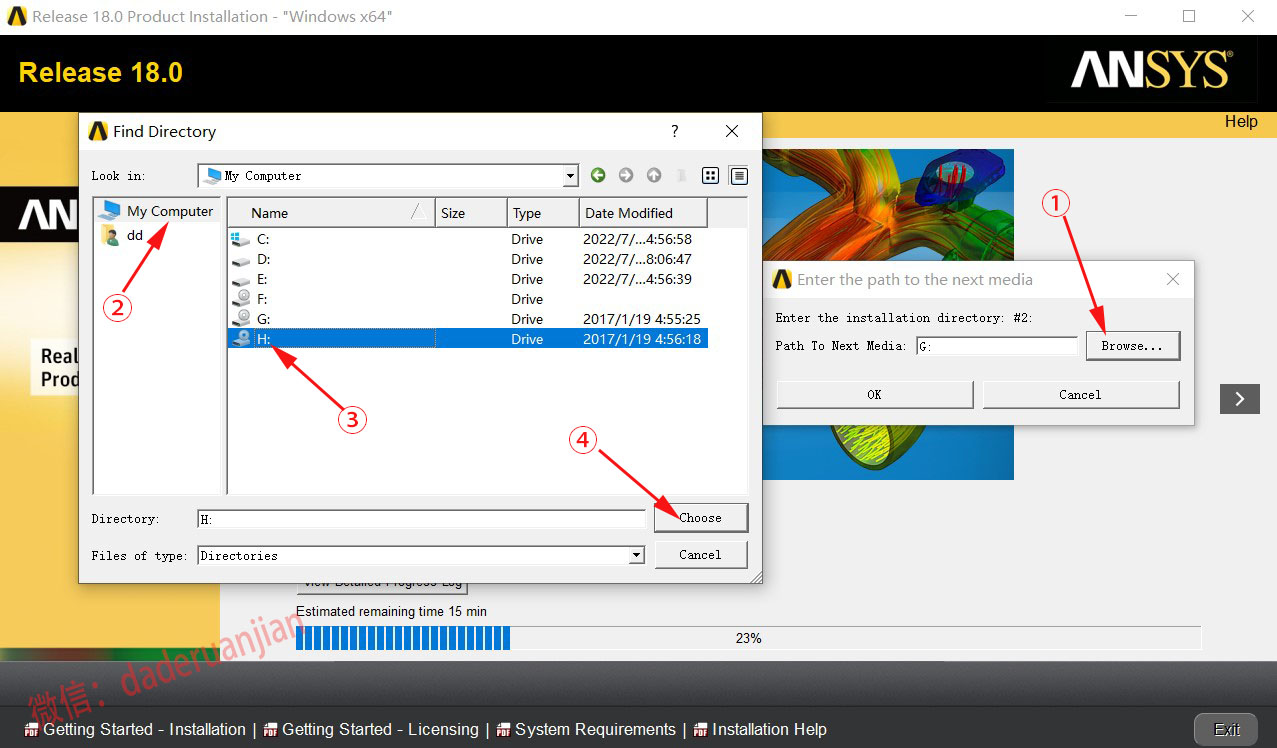
Task: Sort the list by the Name column
Action: (x=331, y=213)
